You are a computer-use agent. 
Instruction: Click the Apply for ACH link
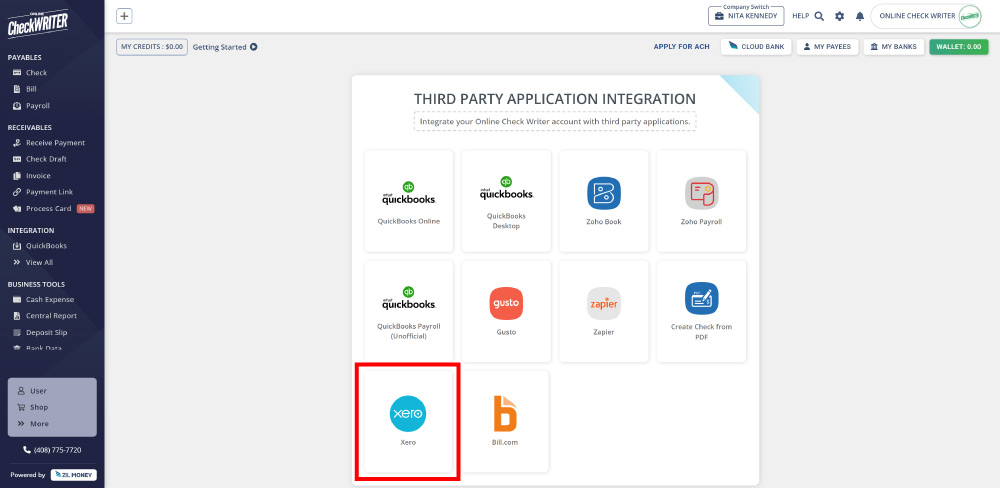(x=681, y=47)
